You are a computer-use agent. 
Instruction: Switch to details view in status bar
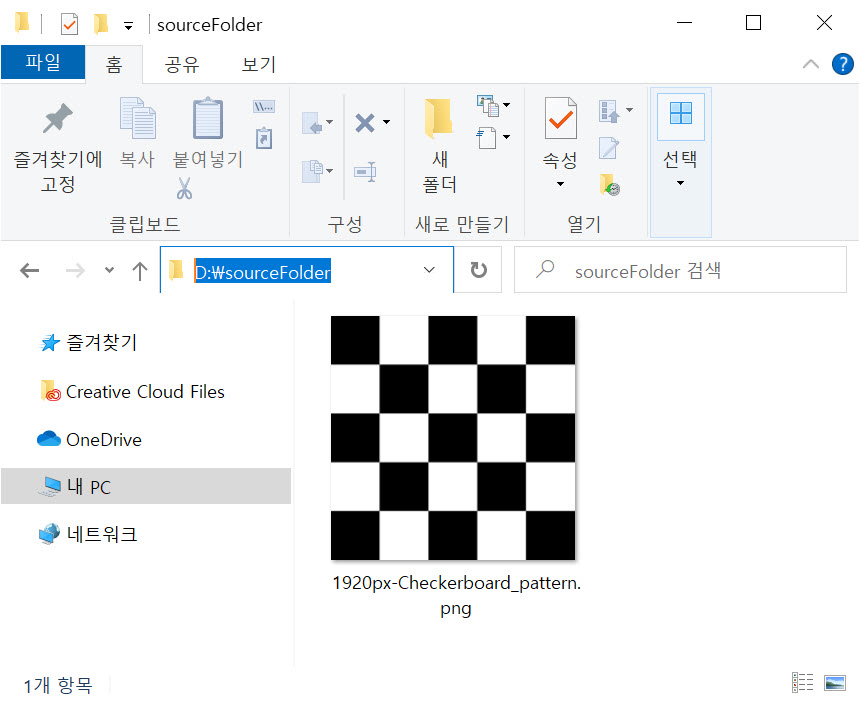[x=802, y=683]
